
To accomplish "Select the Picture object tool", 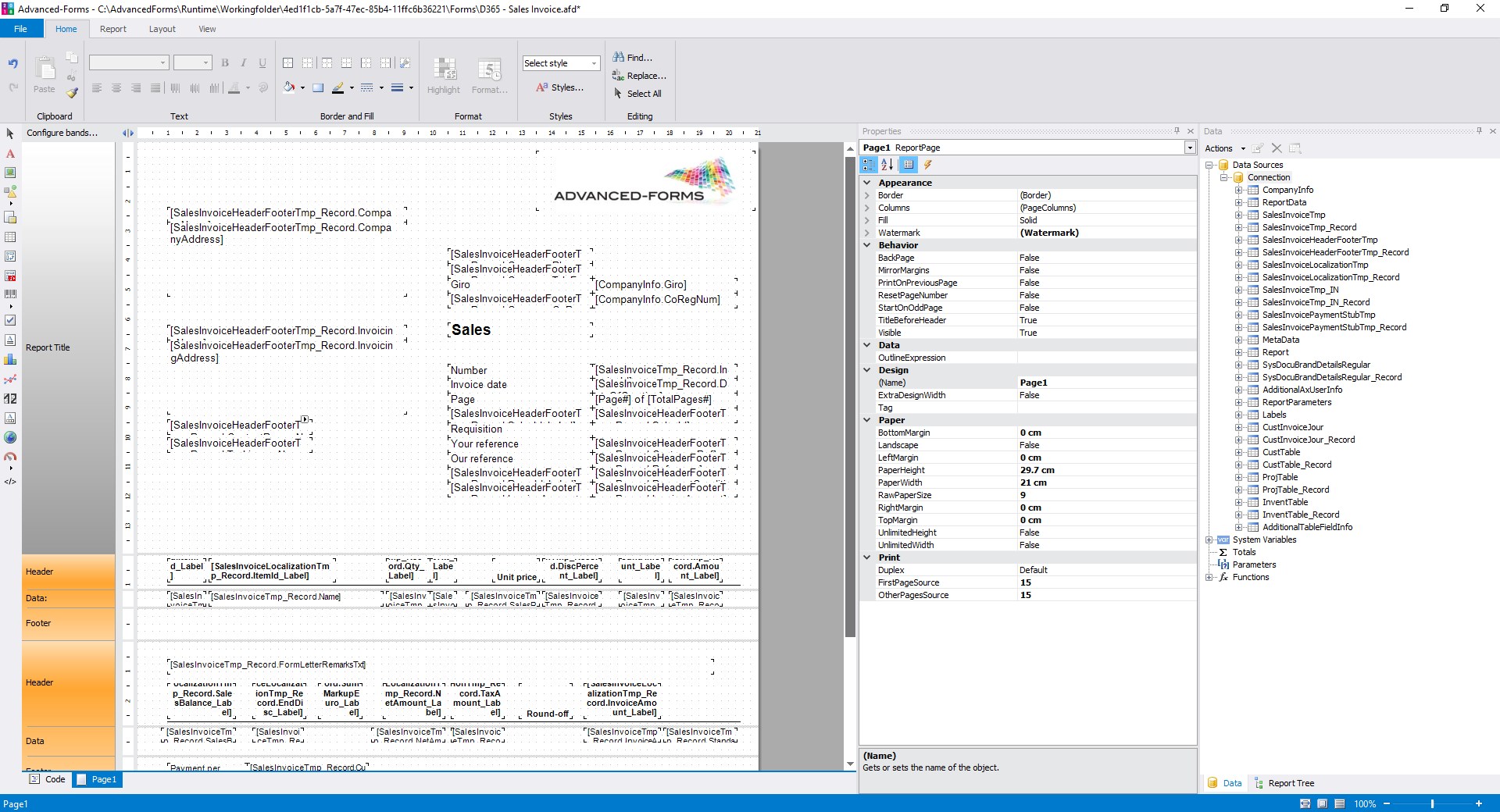I will pyautogui.click(x=10, y=173).
